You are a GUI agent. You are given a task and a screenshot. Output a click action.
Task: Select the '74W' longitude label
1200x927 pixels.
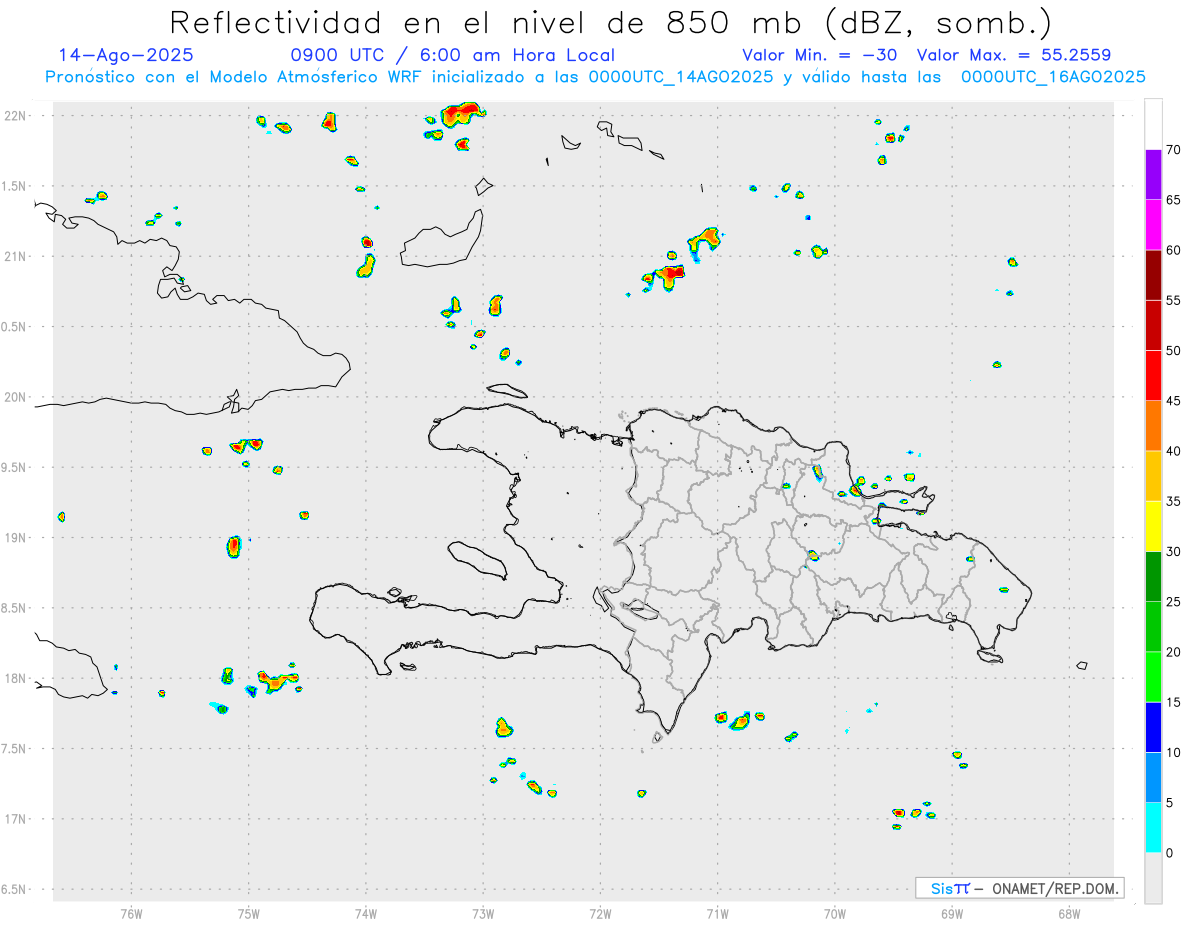[x=366, y=913]
